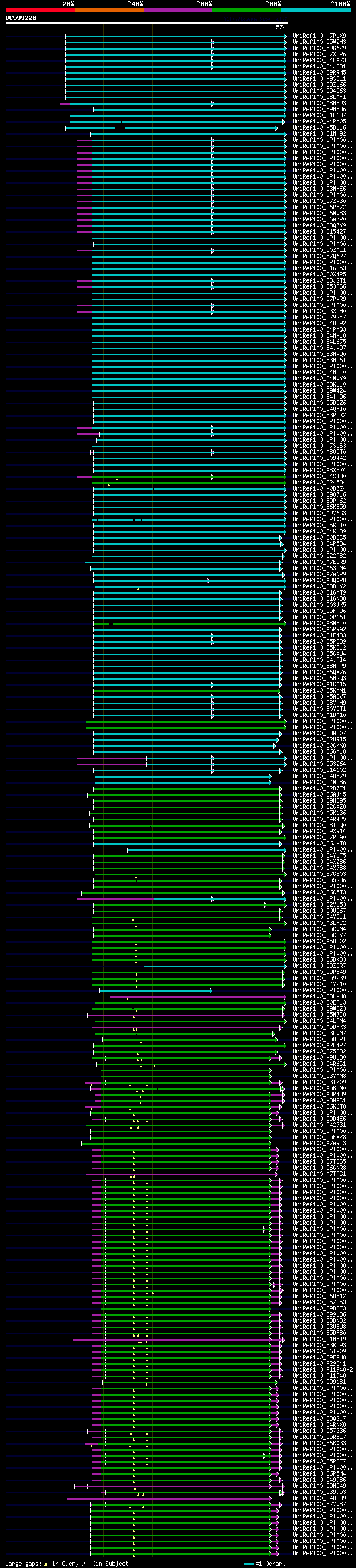Select the query name DC599228
Image resolution: width=356 pixels, height=1568 pixels.
[21, 18]
